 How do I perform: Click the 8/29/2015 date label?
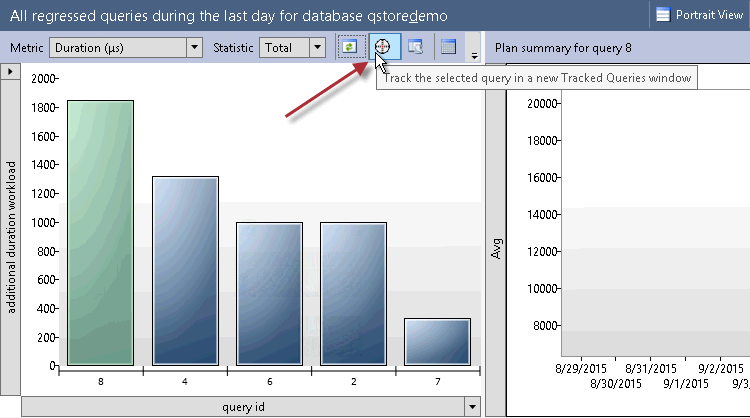[581, 369]
